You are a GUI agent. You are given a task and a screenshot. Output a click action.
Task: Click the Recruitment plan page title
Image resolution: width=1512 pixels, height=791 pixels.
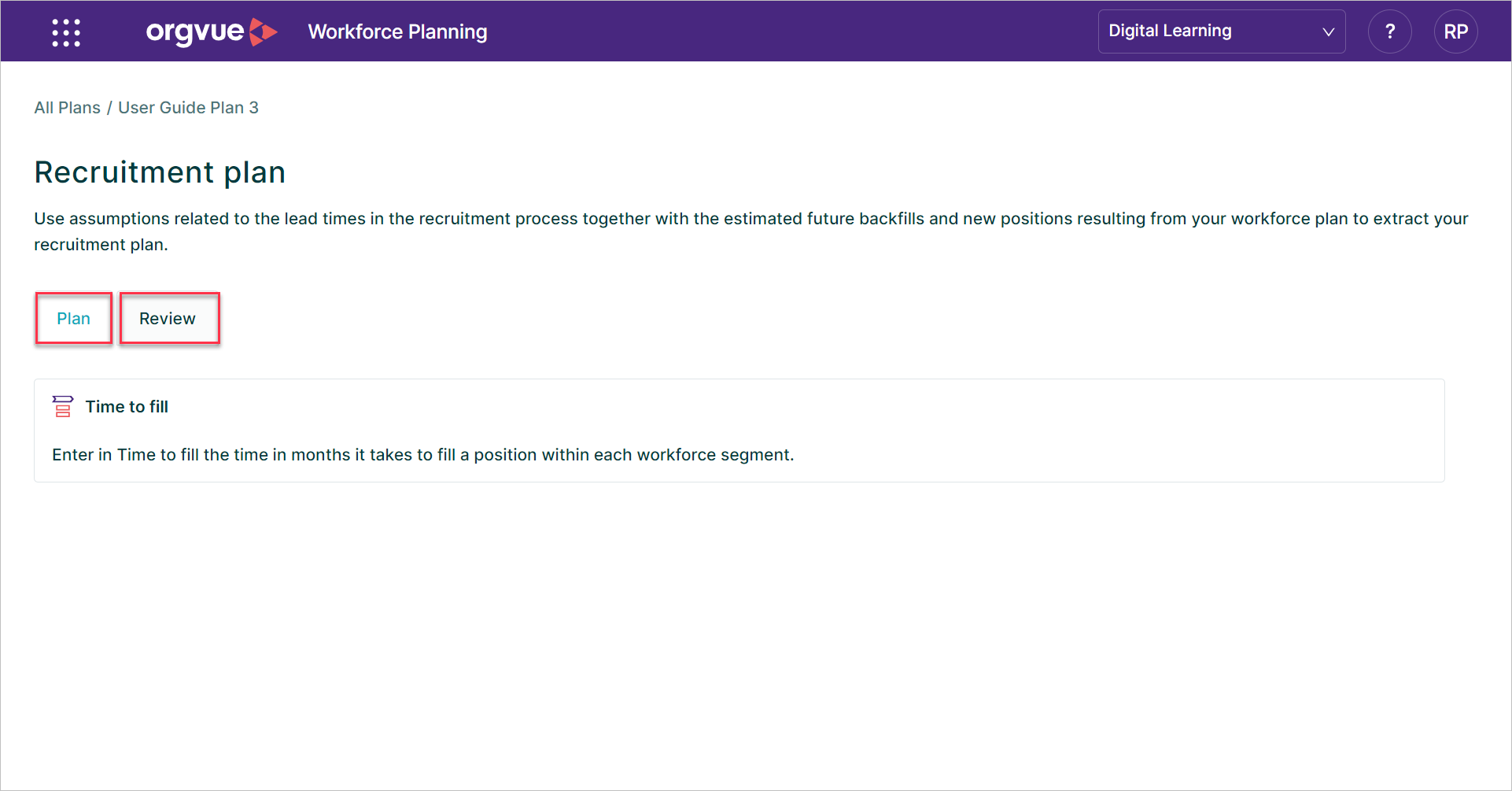[160, 172]
